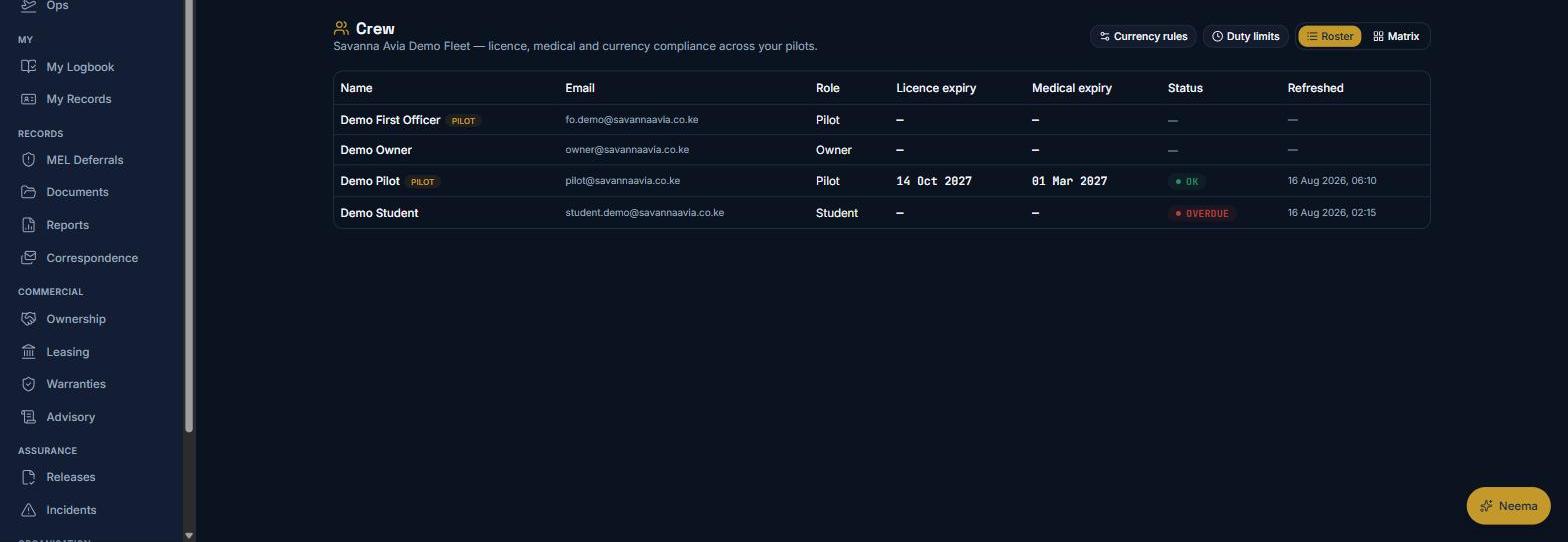Open Reports from the sidebar

pyautogui.click(x=67, y=225)
